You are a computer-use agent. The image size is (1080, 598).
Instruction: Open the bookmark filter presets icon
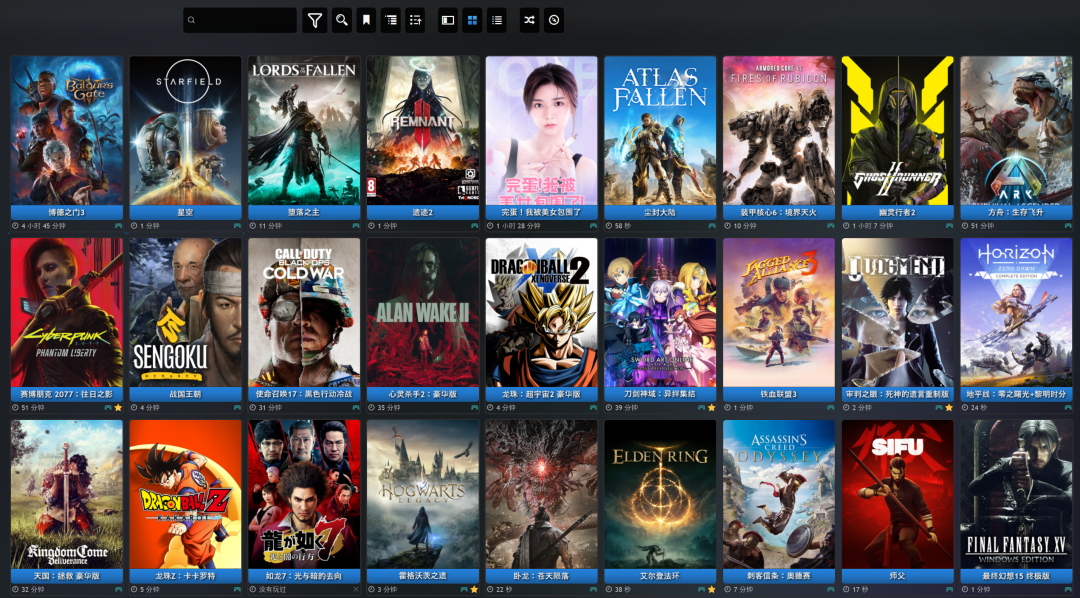(x=366, y=20)
